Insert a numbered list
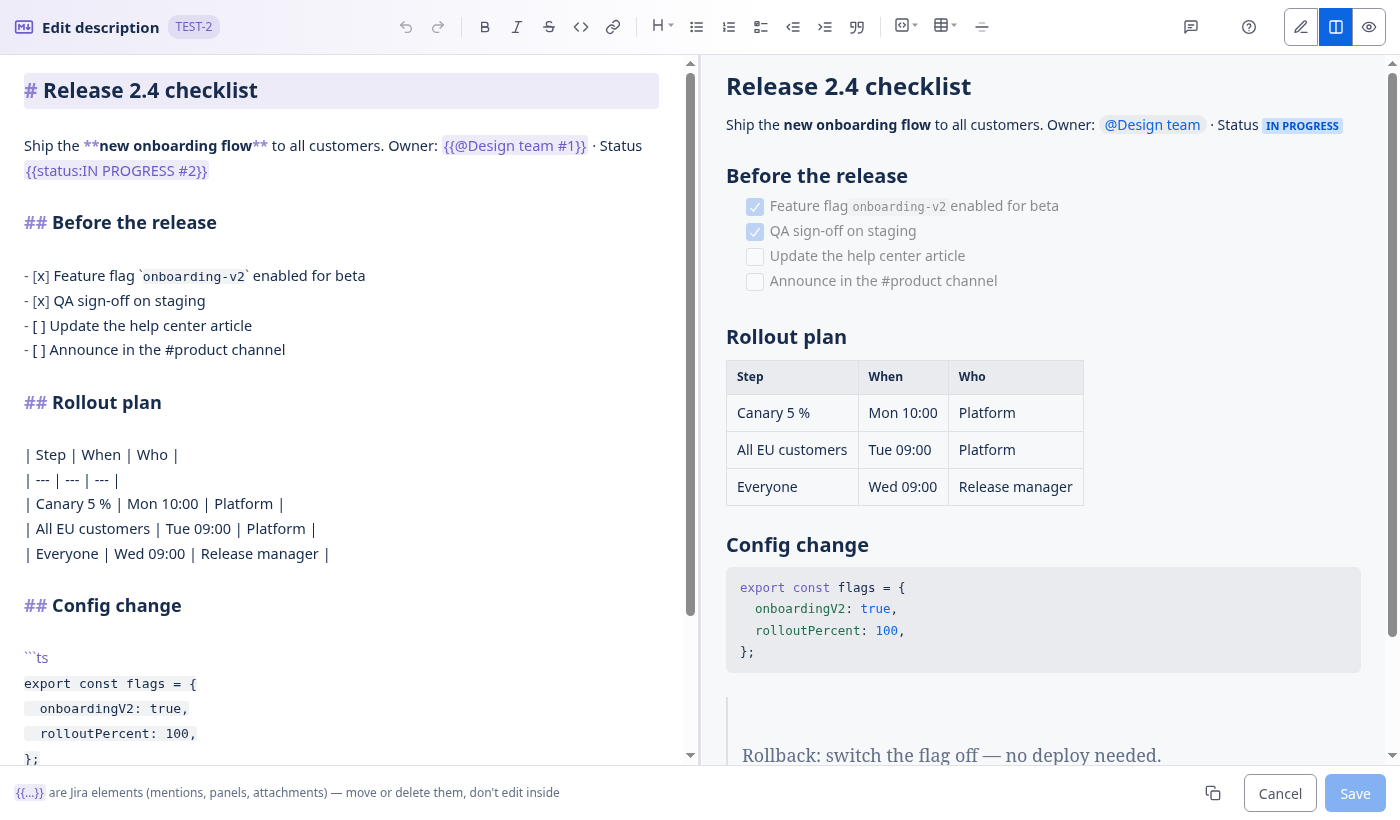This screenshot has height=820, width=1400. (729, 27)
